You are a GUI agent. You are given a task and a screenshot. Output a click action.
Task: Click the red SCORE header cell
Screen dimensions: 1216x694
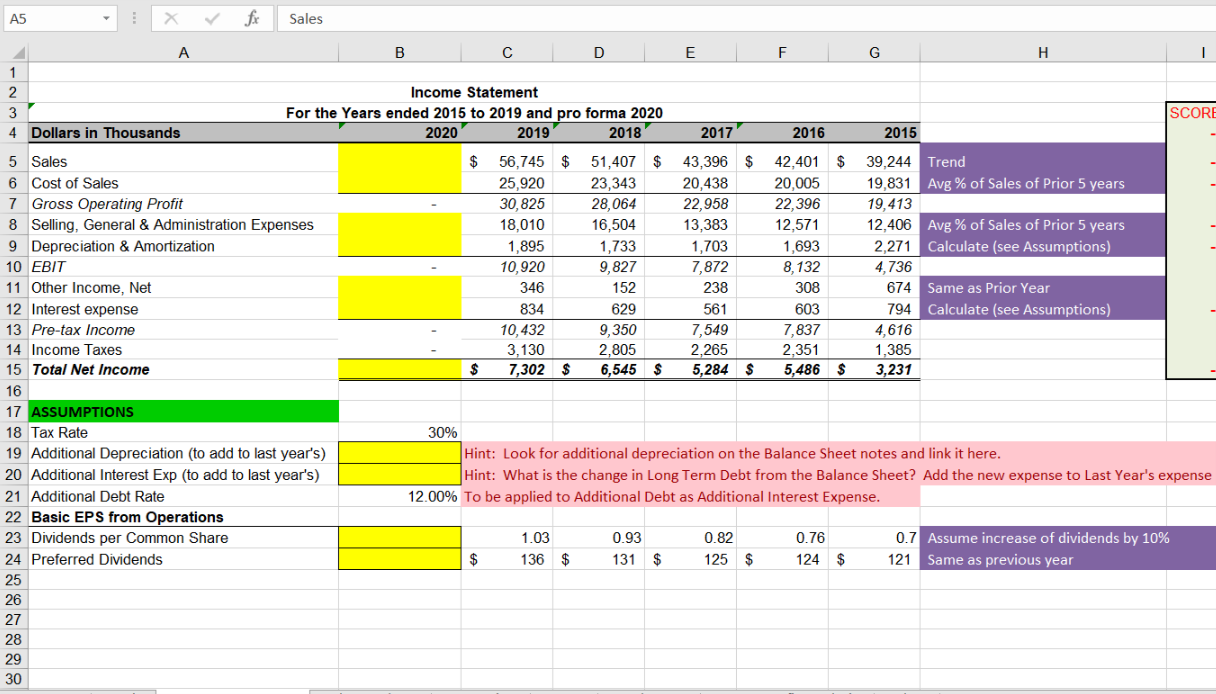(1196, 113)
